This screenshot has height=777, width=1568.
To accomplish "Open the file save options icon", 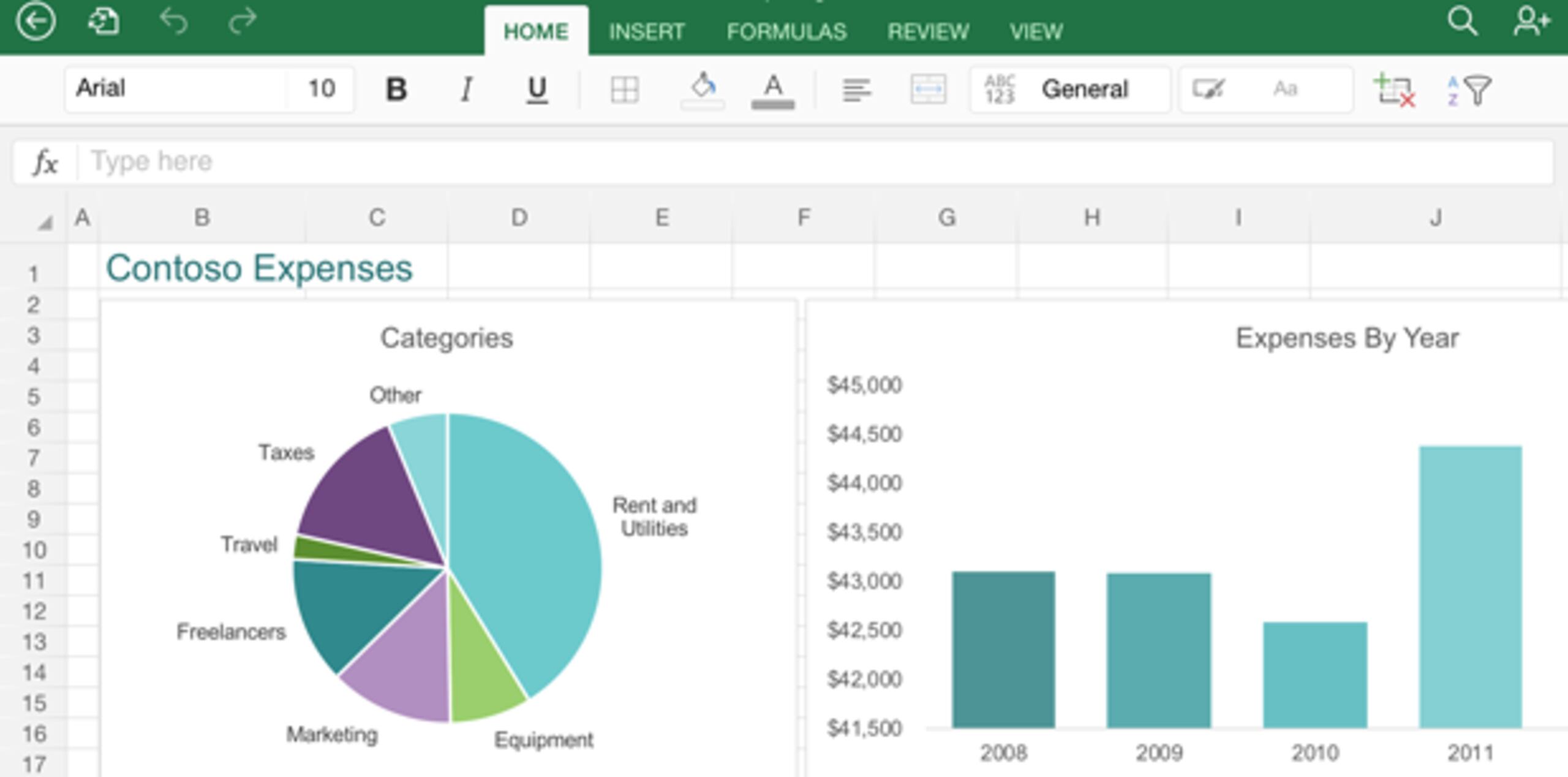I will coord(104,21).
